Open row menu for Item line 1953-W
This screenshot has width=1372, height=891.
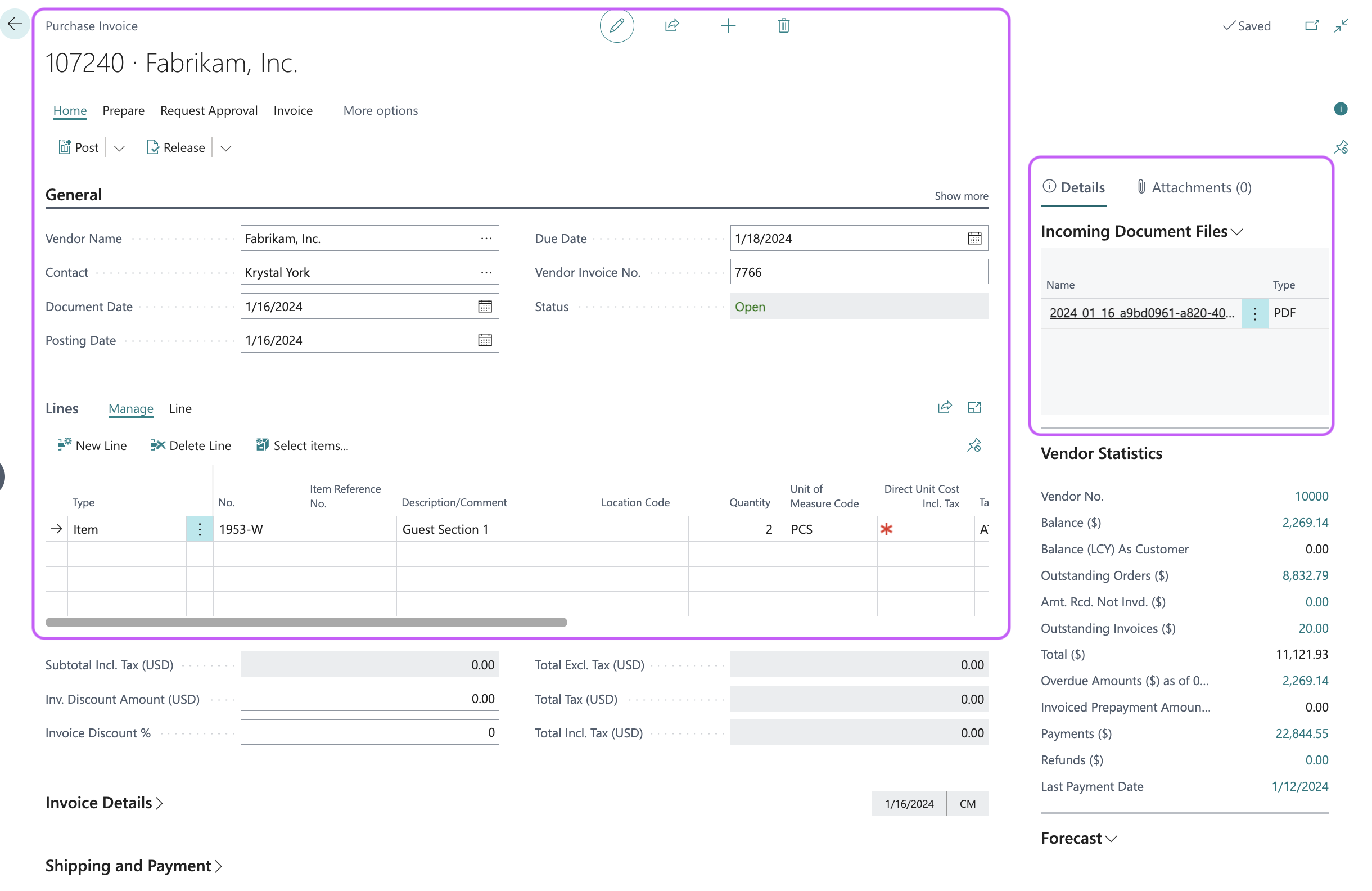tap(200, 529)
